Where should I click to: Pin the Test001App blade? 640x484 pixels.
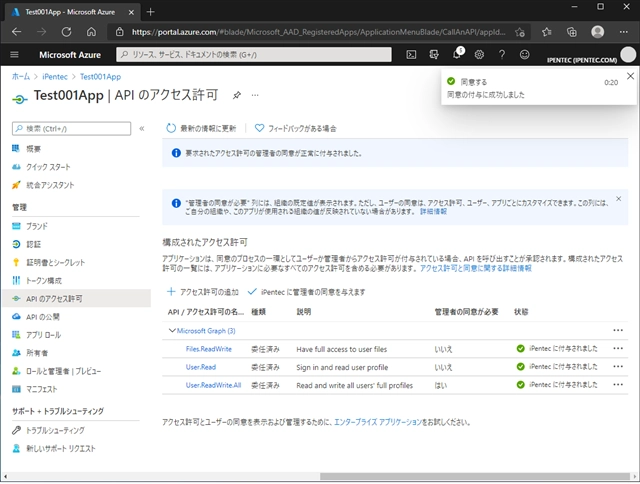coord(236,95)
